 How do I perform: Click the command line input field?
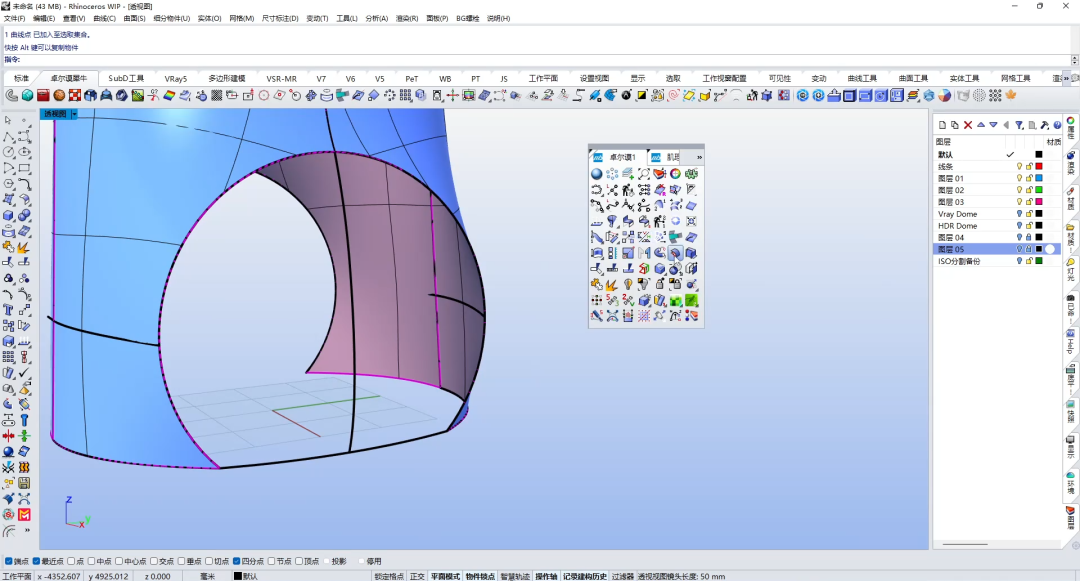[x=544, y=60]
